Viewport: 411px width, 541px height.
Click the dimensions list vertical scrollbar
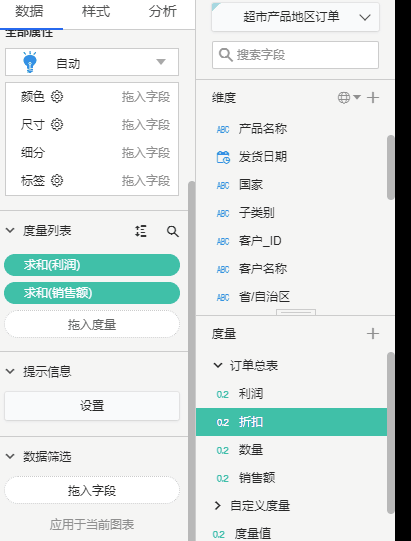pos(390,167)
